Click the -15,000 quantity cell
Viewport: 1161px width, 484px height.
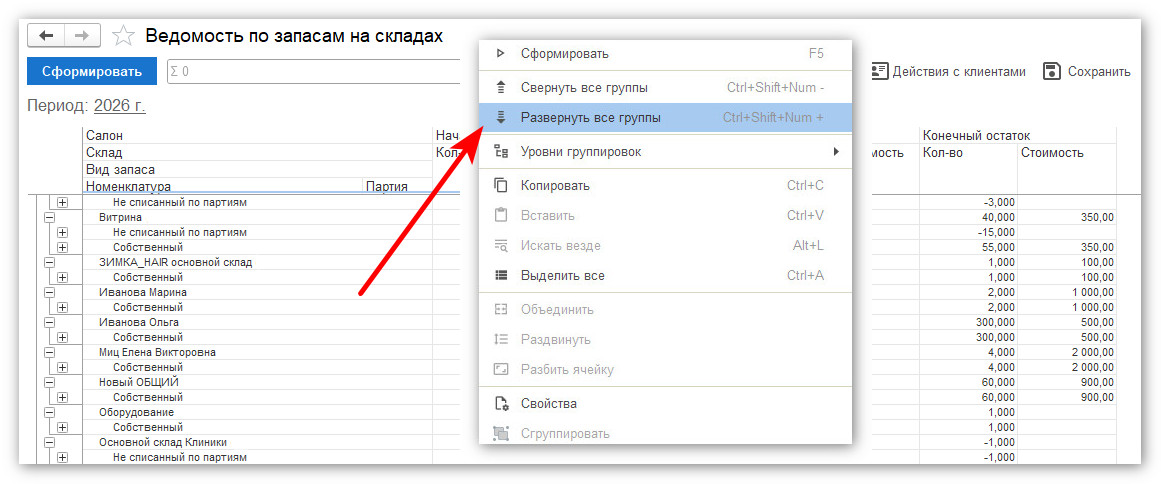tap(968, 232)
